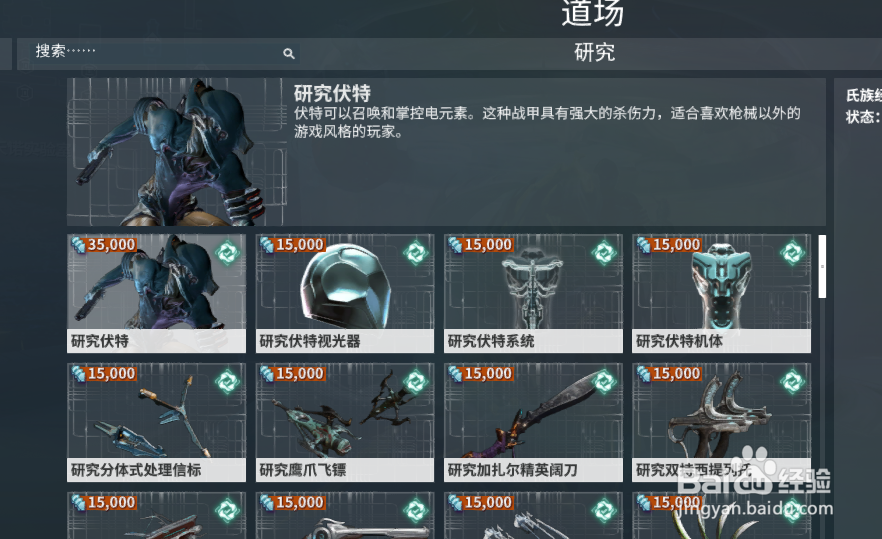Click the green badge on 研究鹰爪飞镖

416,382
